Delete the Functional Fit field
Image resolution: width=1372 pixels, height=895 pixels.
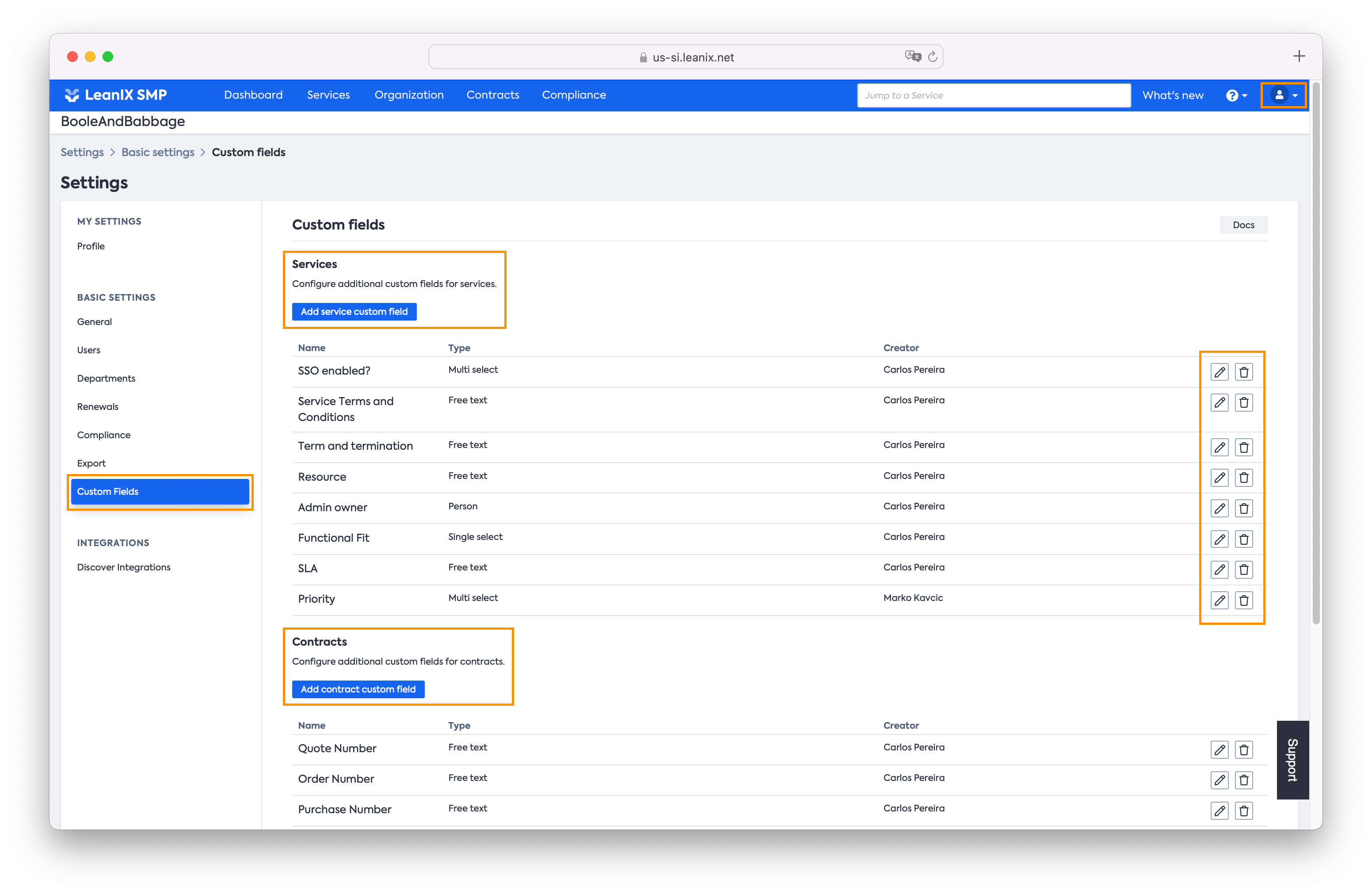coord(1243,539)
